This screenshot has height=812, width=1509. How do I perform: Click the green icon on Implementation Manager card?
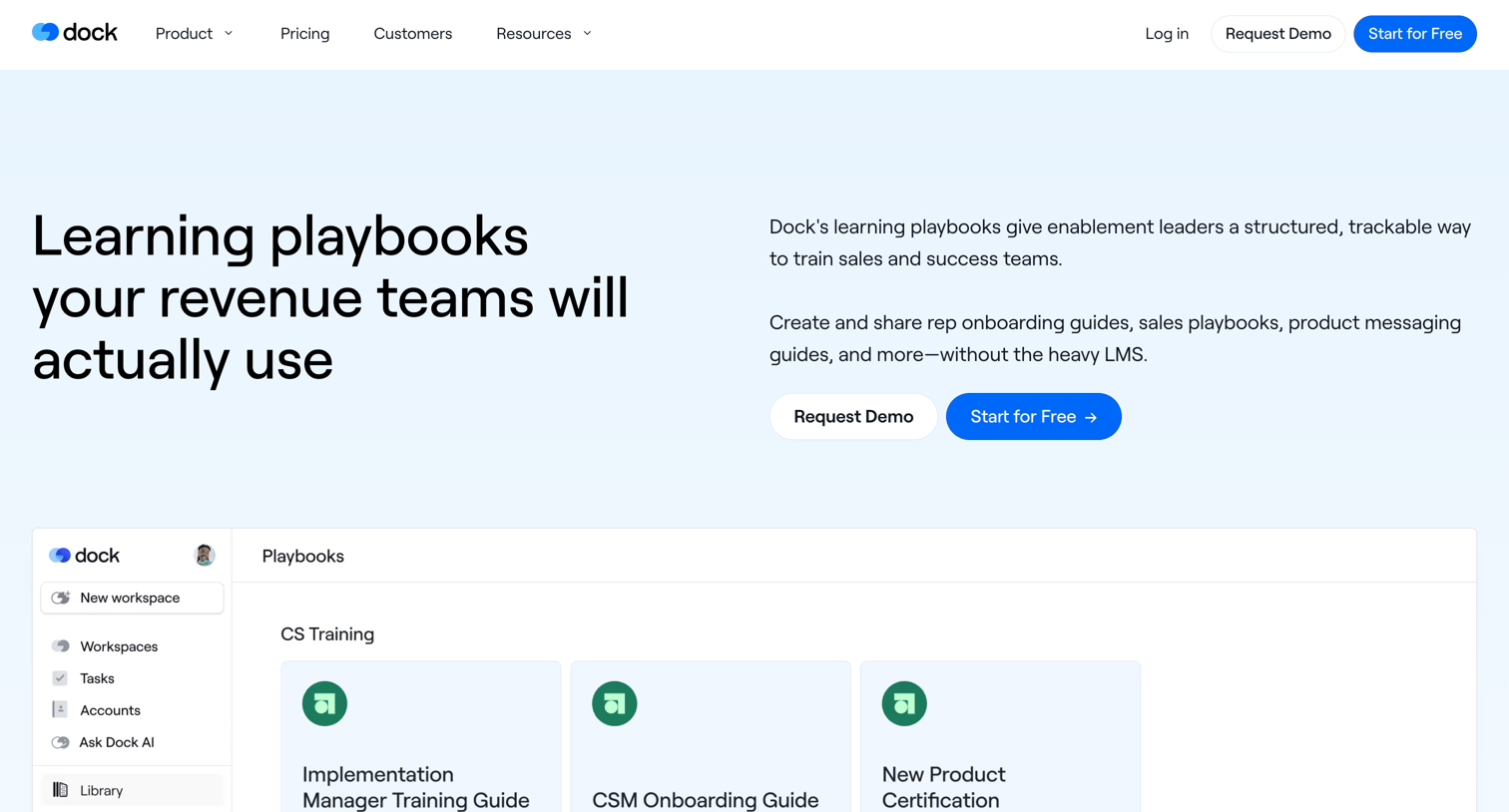324,703
